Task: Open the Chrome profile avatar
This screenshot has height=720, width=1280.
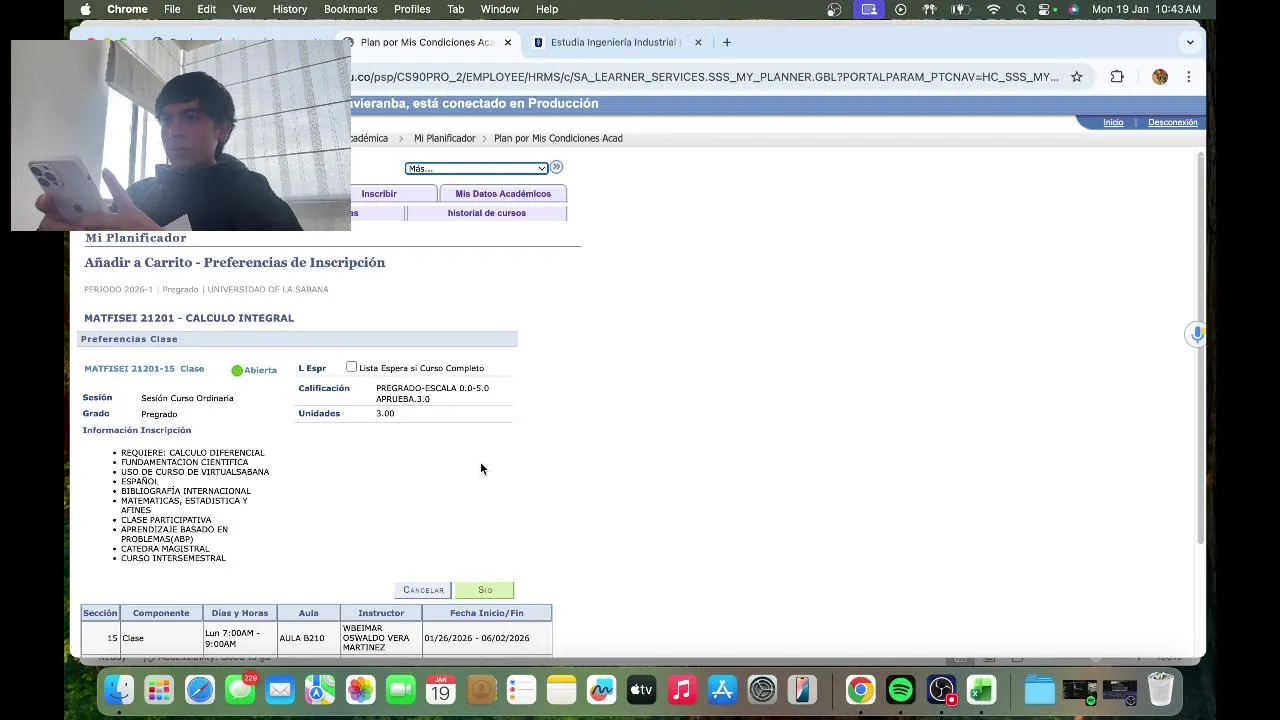Action: pos(1160,77)
